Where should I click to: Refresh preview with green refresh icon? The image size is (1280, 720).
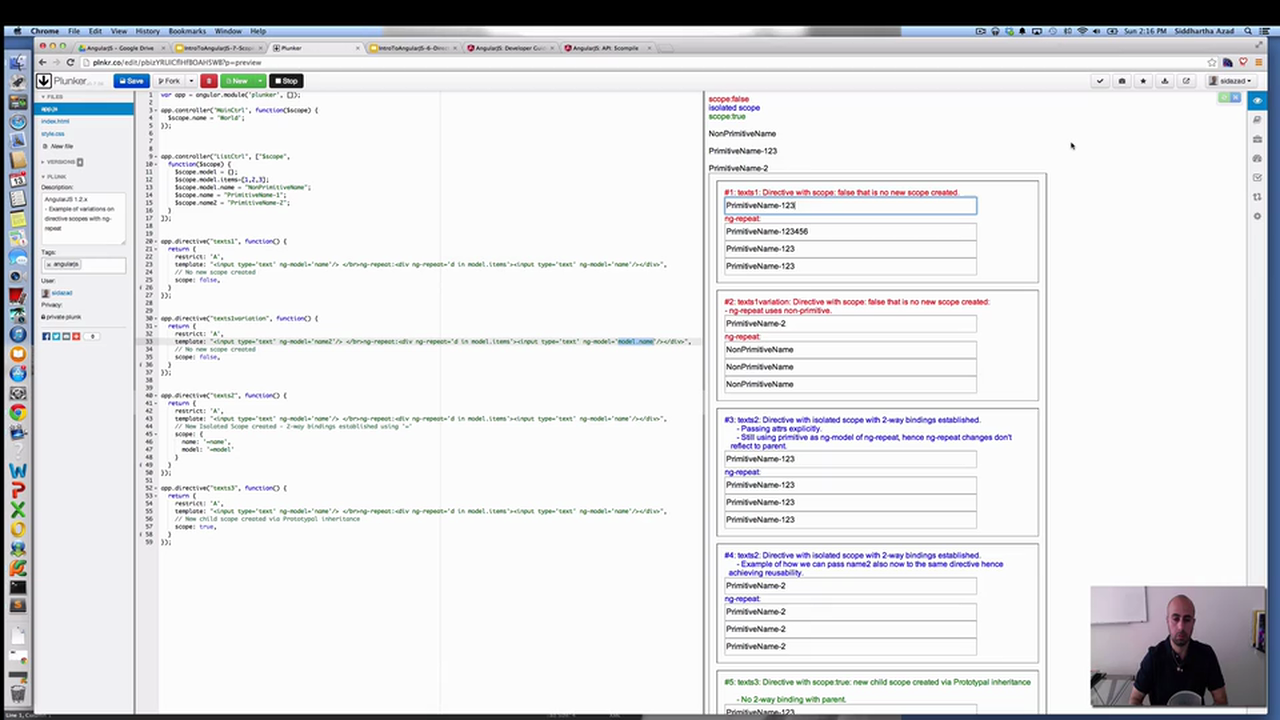pos(1224,98)
